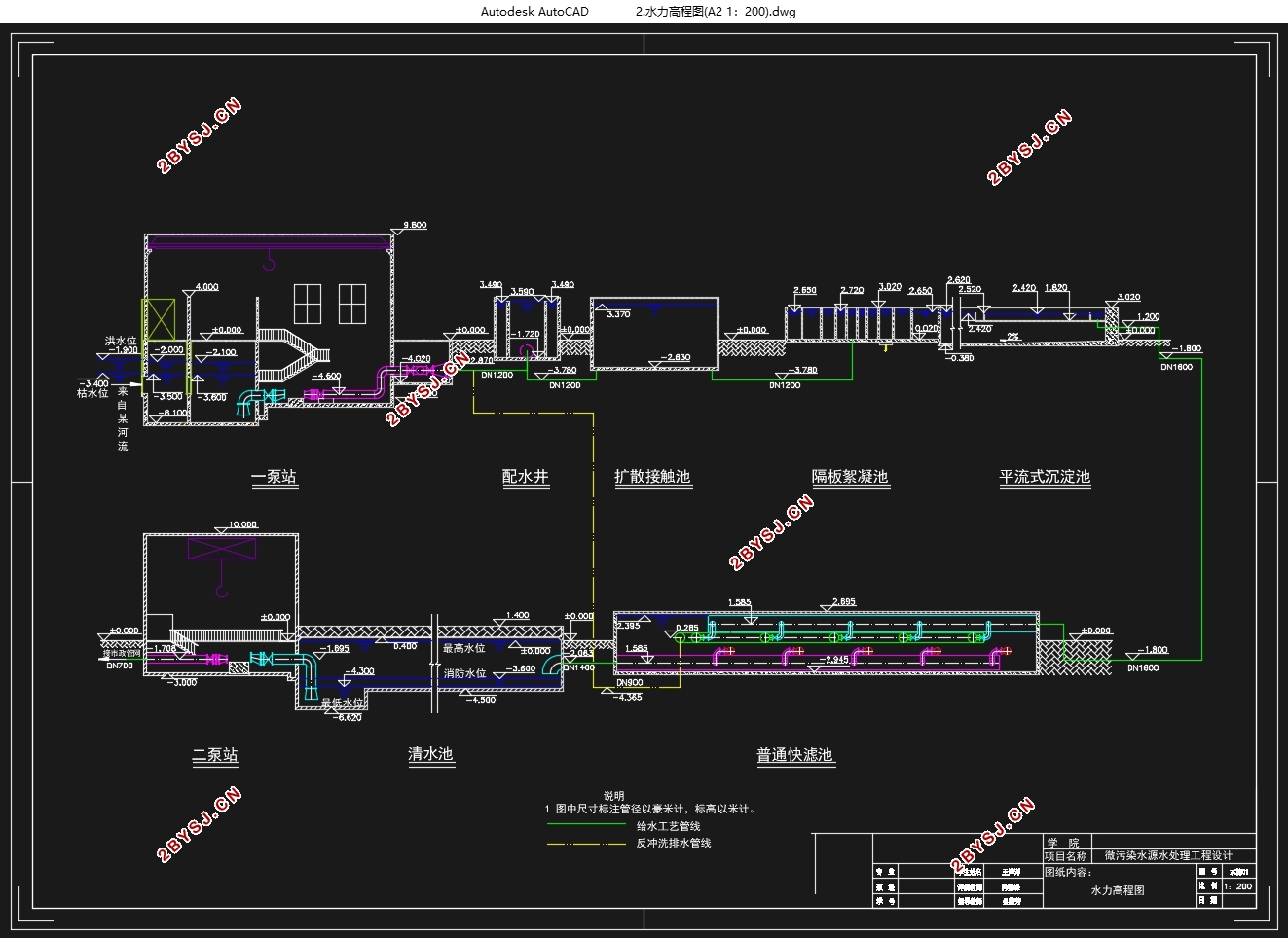Select the '清水池' label

tap(430, 754)
